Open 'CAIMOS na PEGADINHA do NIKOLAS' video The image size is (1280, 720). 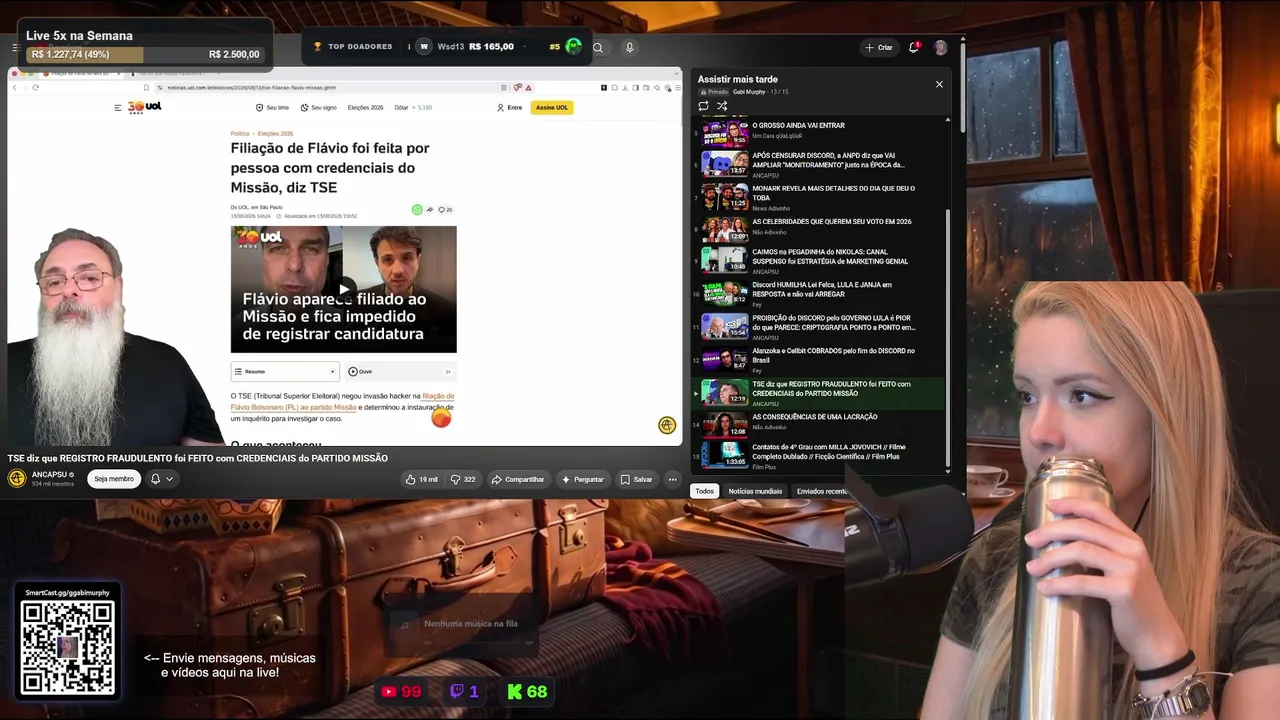[820, 262]
